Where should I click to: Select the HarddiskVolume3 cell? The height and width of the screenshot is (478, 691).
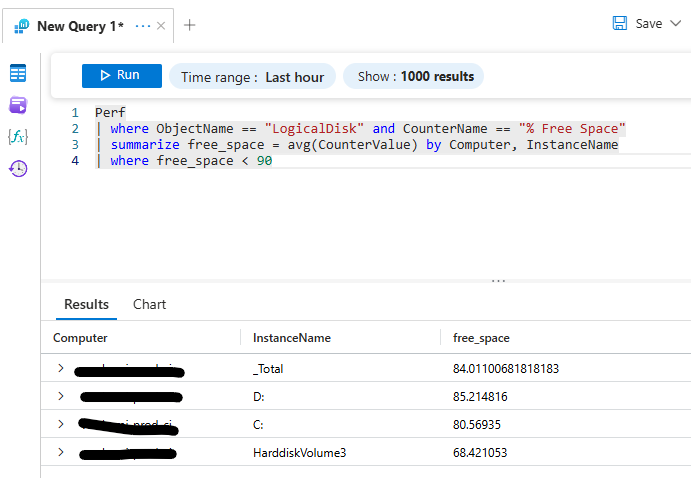tap(300, 453)
